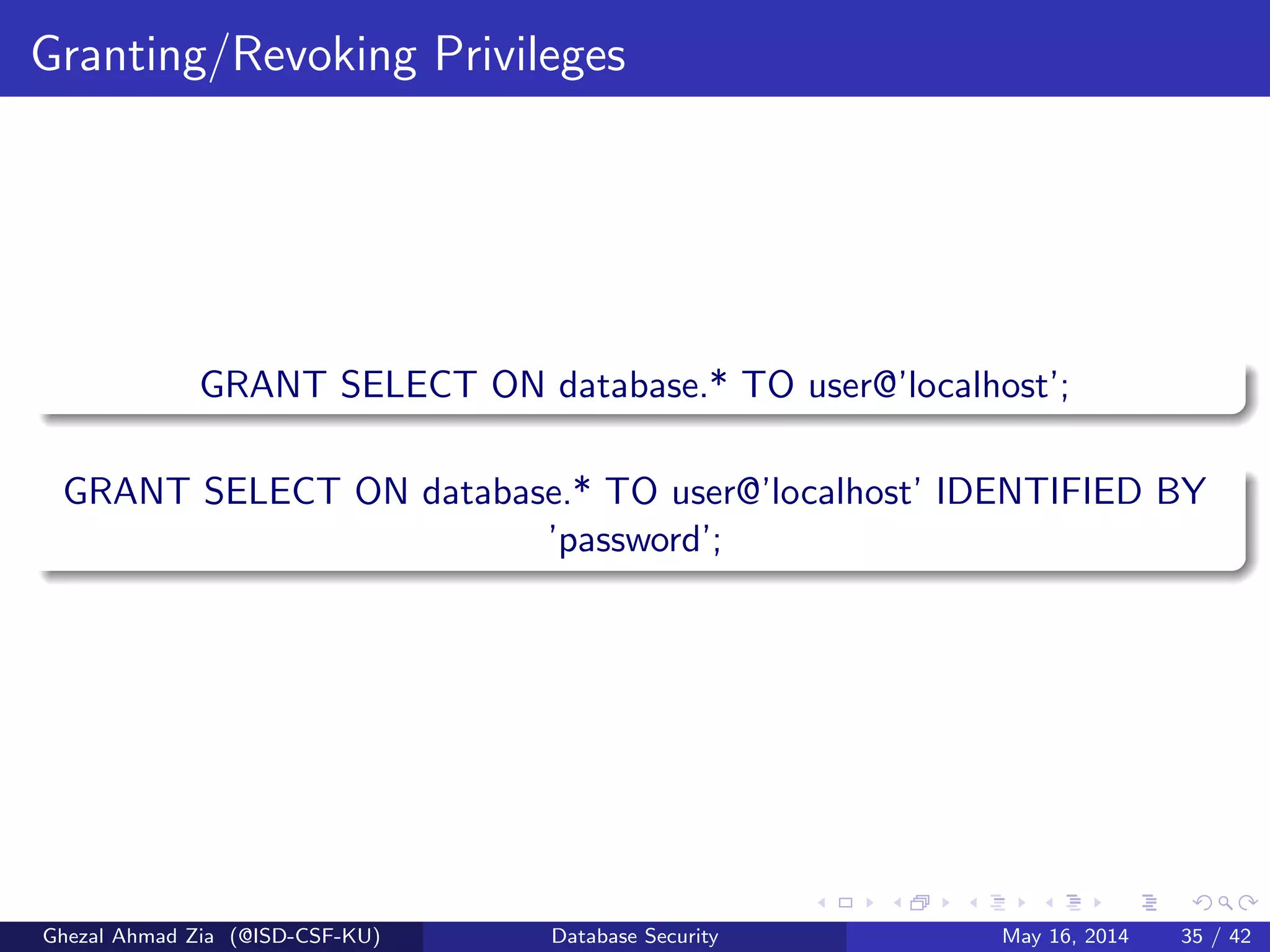Click author name Ghezal Ahmad Zia in footer

(x=128, y=936)
